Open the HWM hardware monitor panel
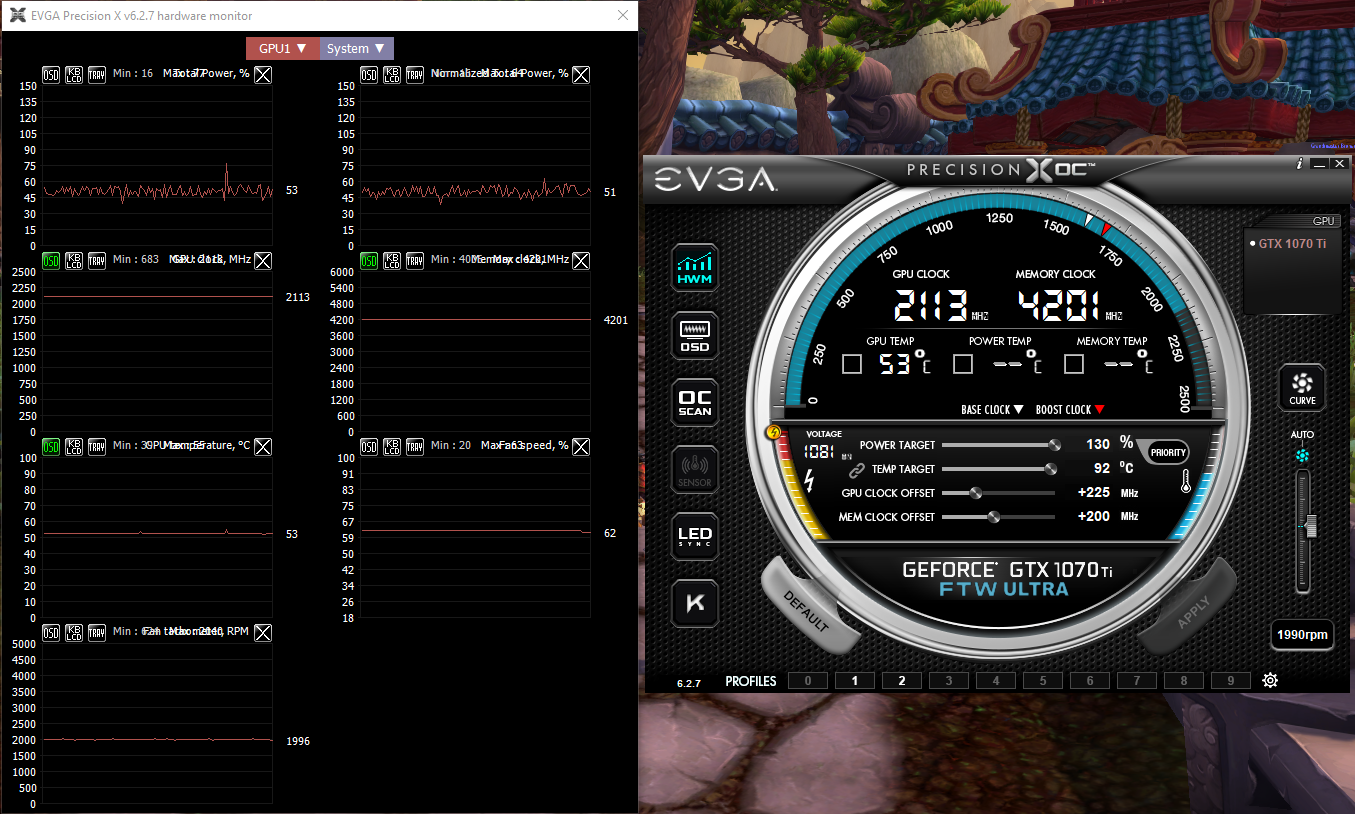This screenshot has width=1355, height=814. [695, 266]
